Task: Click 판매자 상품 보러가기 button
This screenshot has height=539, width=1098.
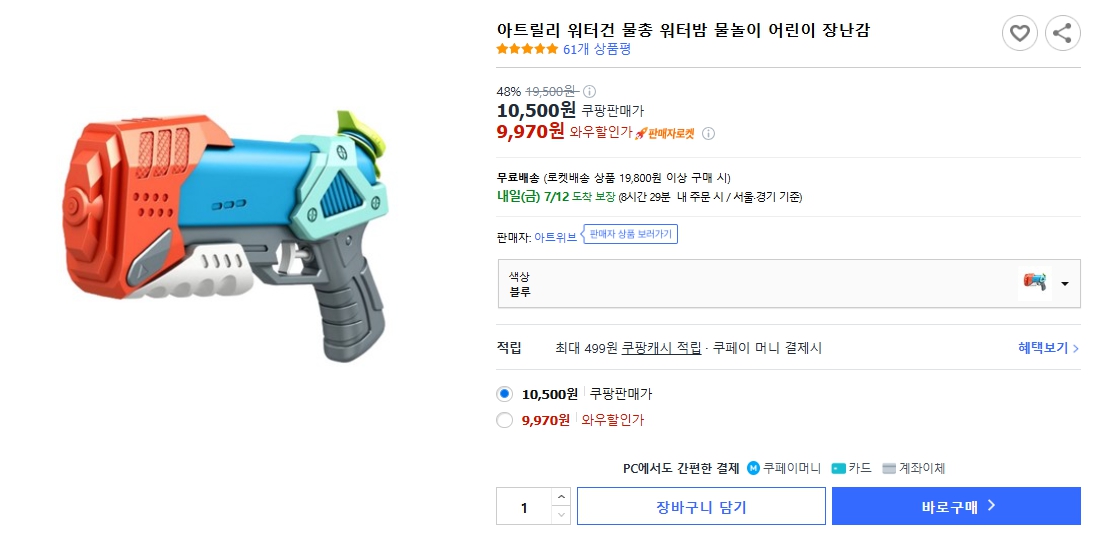Action: (630, 235)
